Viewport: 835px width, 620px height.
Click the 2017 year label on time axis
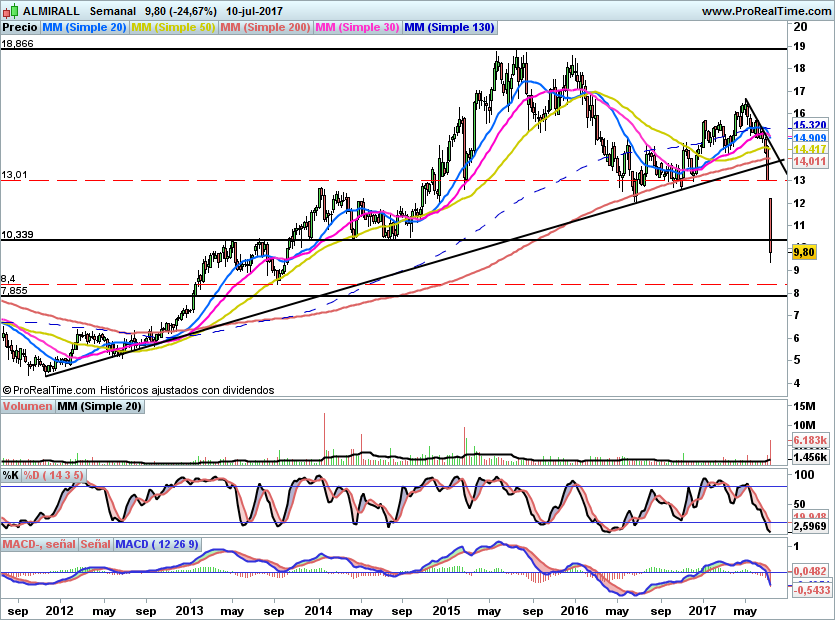pos(702,611)
